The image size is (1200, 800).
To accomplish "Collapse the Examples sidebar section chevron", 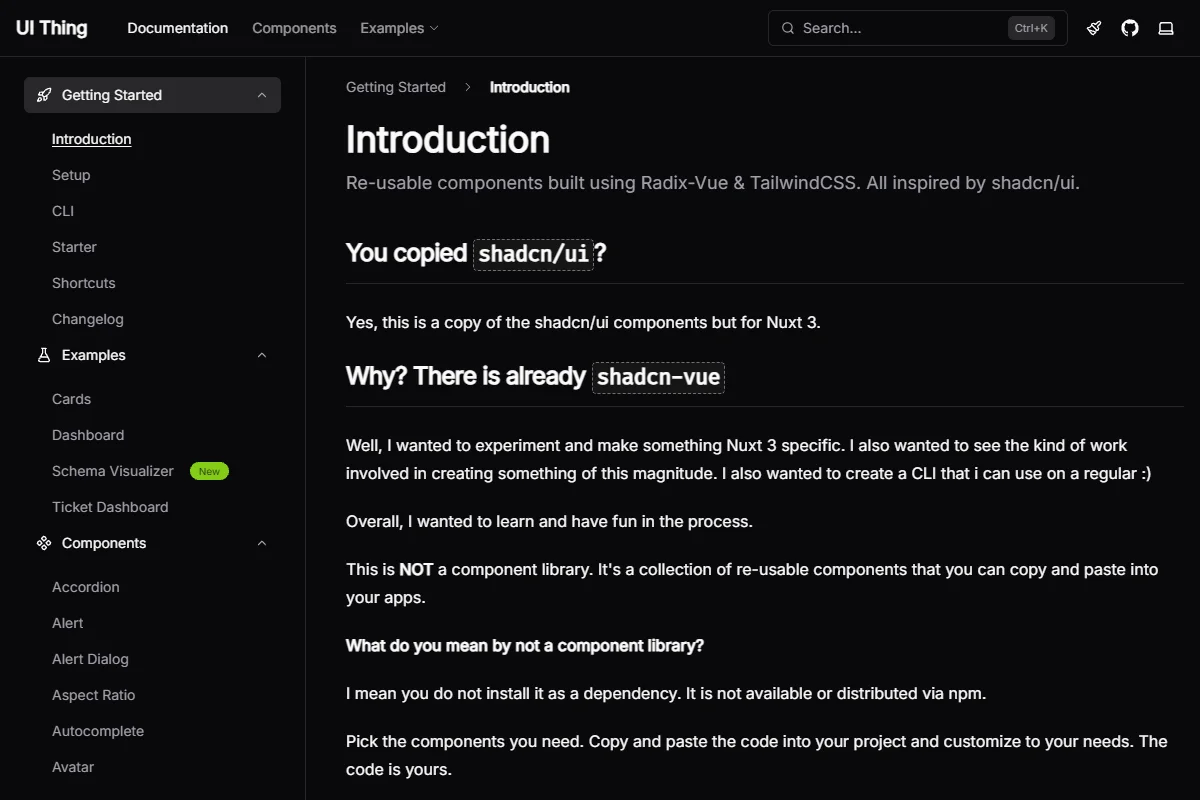I will pos(262,355).
